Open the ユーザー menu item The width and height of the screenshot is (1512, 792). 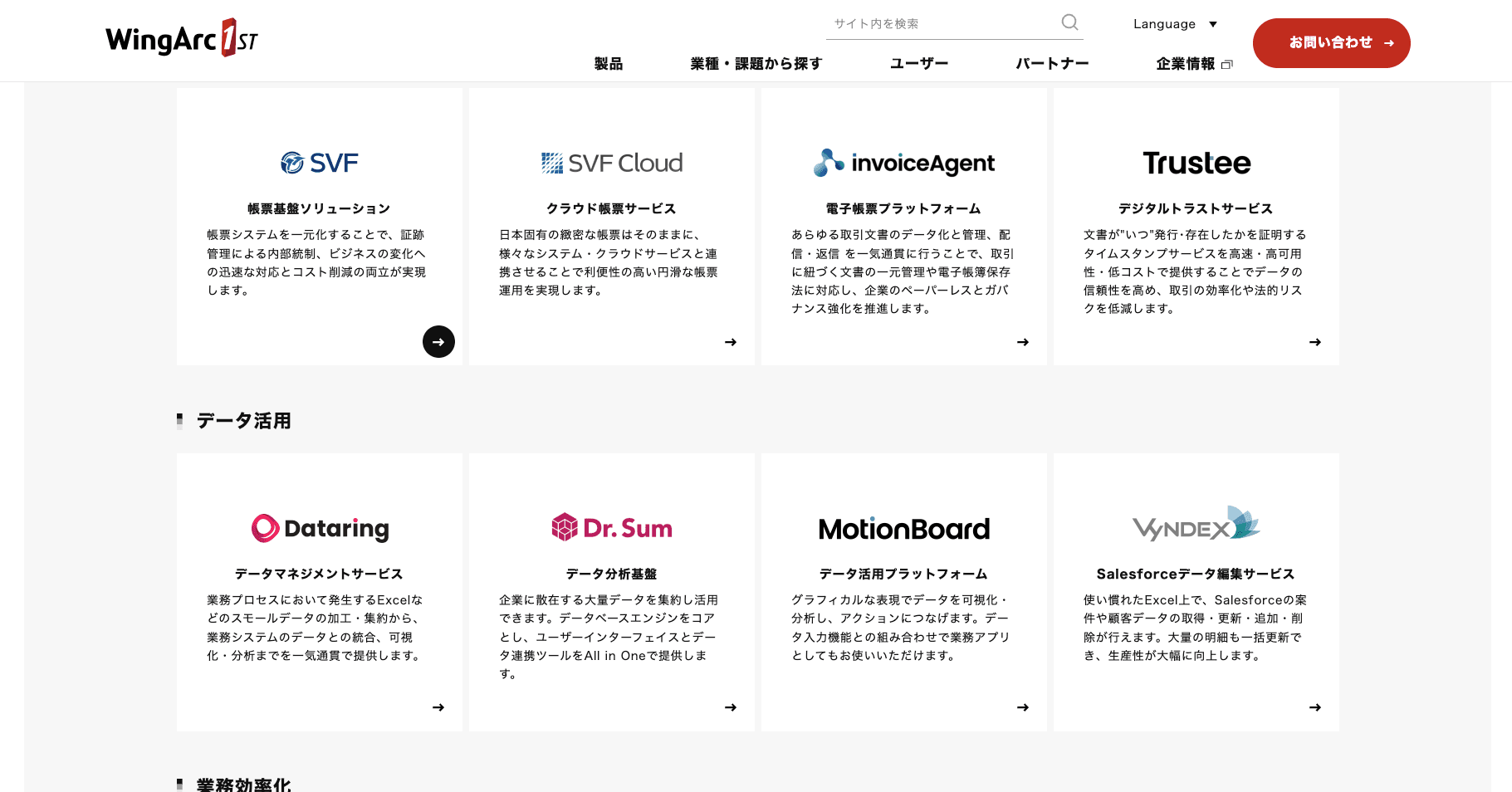pyautogui.click(x=919, y=64)
